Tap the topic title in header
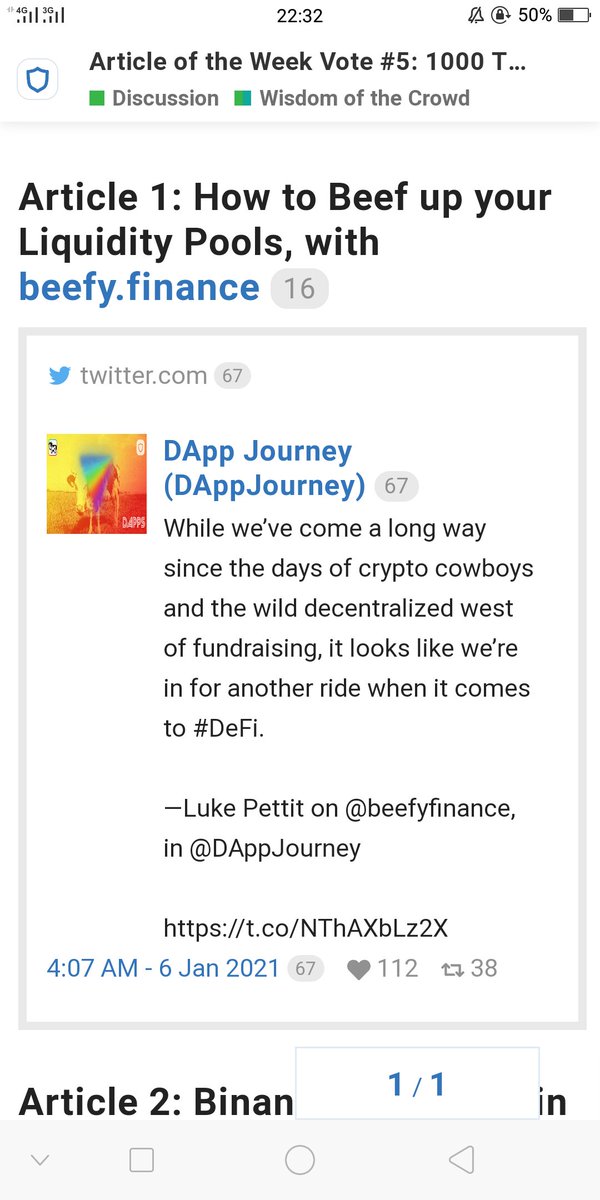 coord(308,62)
